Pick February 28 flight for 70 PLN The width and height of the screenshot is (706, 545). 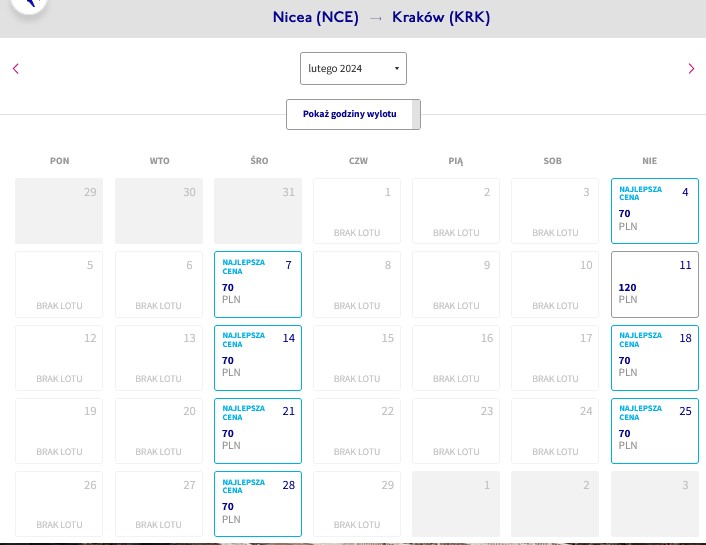258,504
